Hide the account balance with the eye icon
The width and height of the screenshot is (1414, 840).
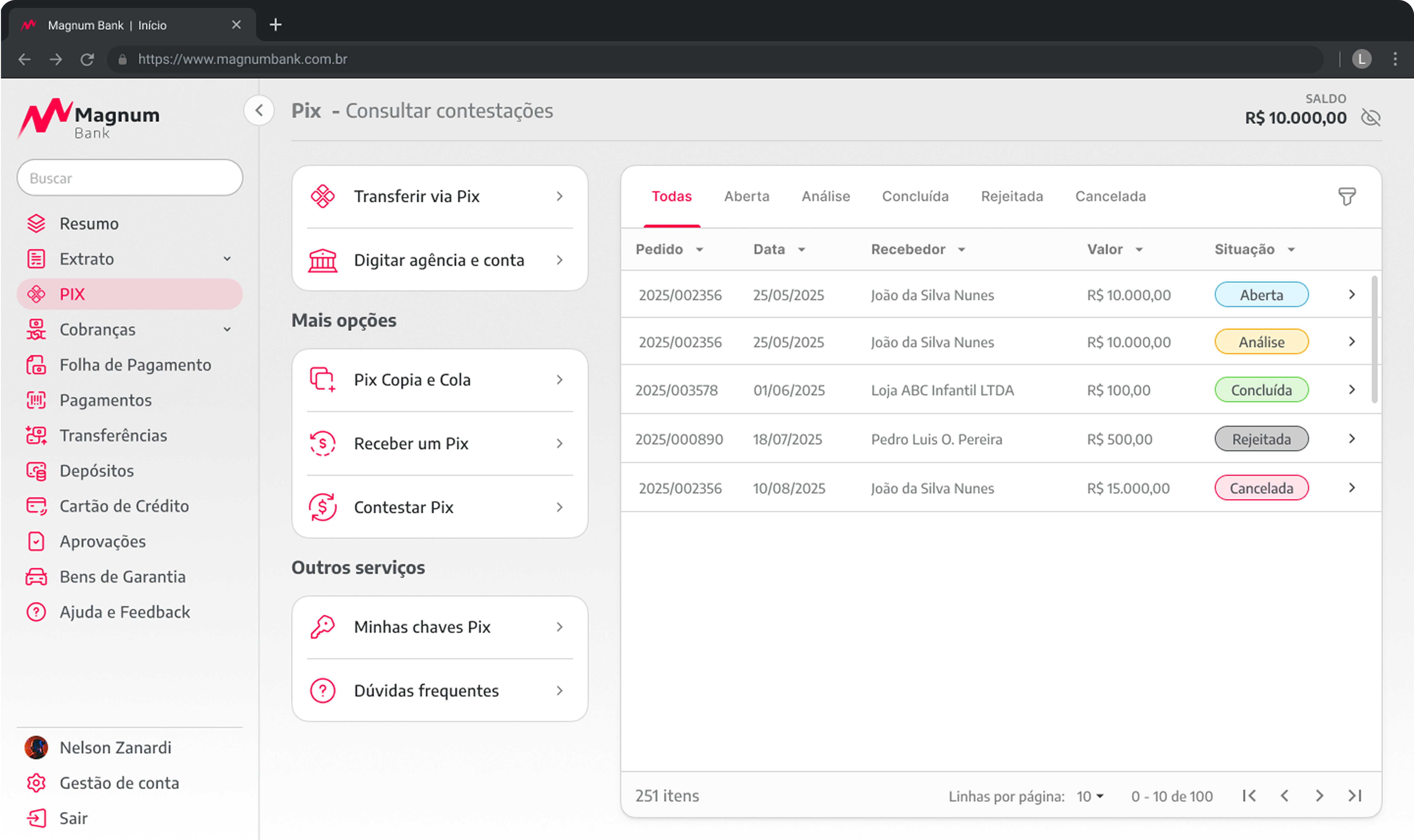(1370, 118)
